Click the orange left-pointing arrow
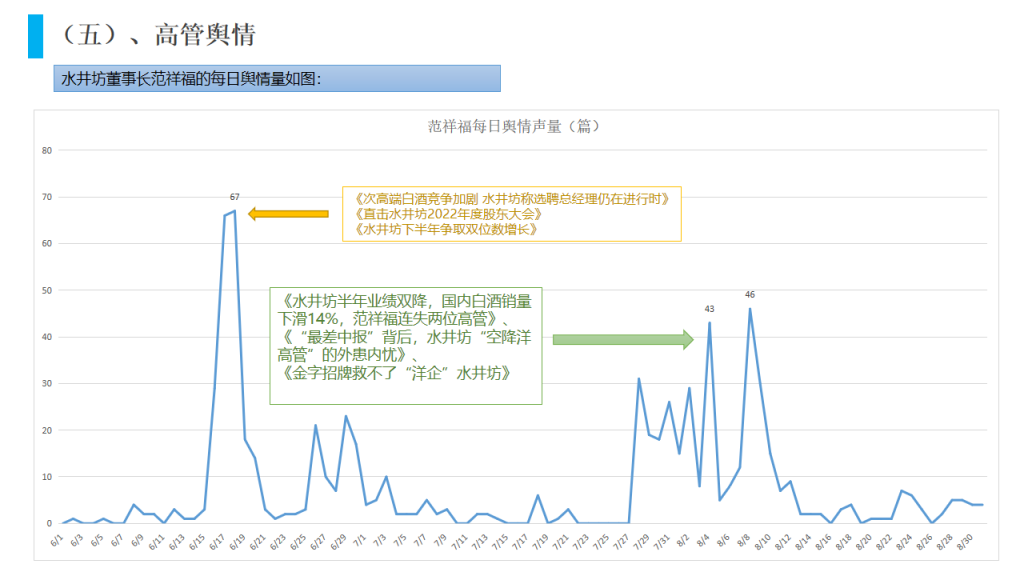Image resolution: width=1024 pixels, height=576 pixels. click(x=288, y=213)
